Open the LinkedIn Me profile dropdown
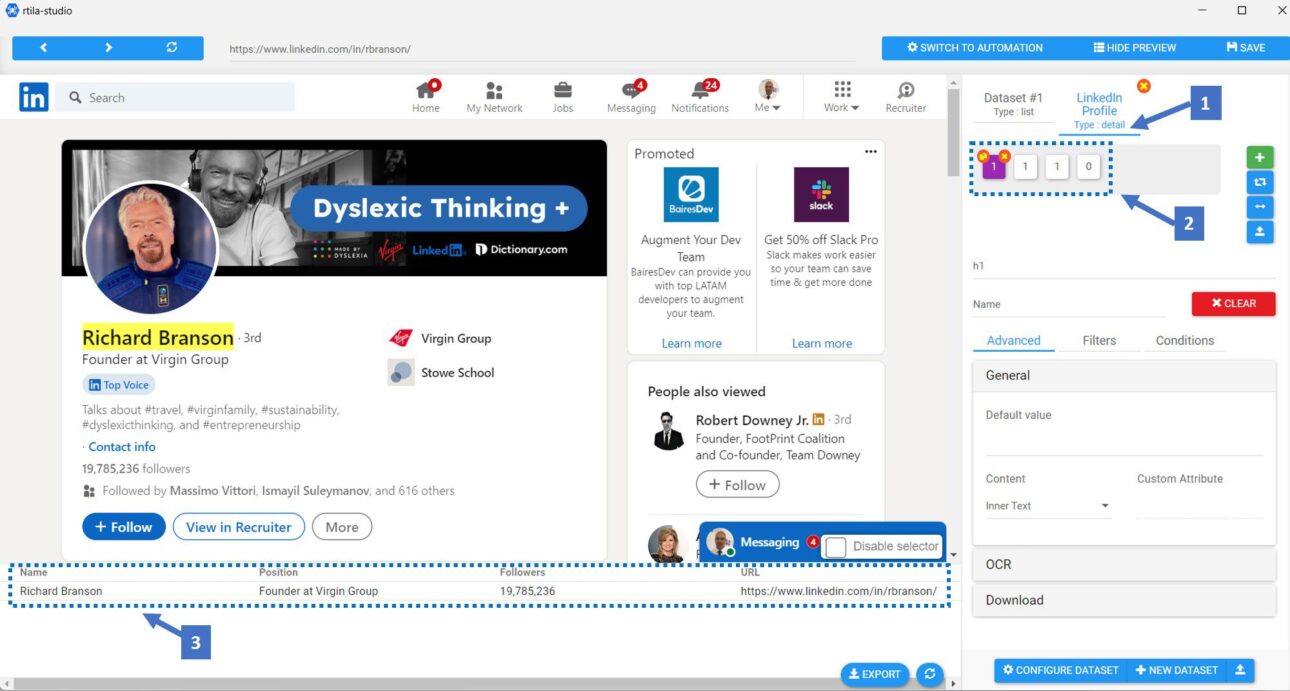Screen dimensions: 1290x691 [768, 97]
